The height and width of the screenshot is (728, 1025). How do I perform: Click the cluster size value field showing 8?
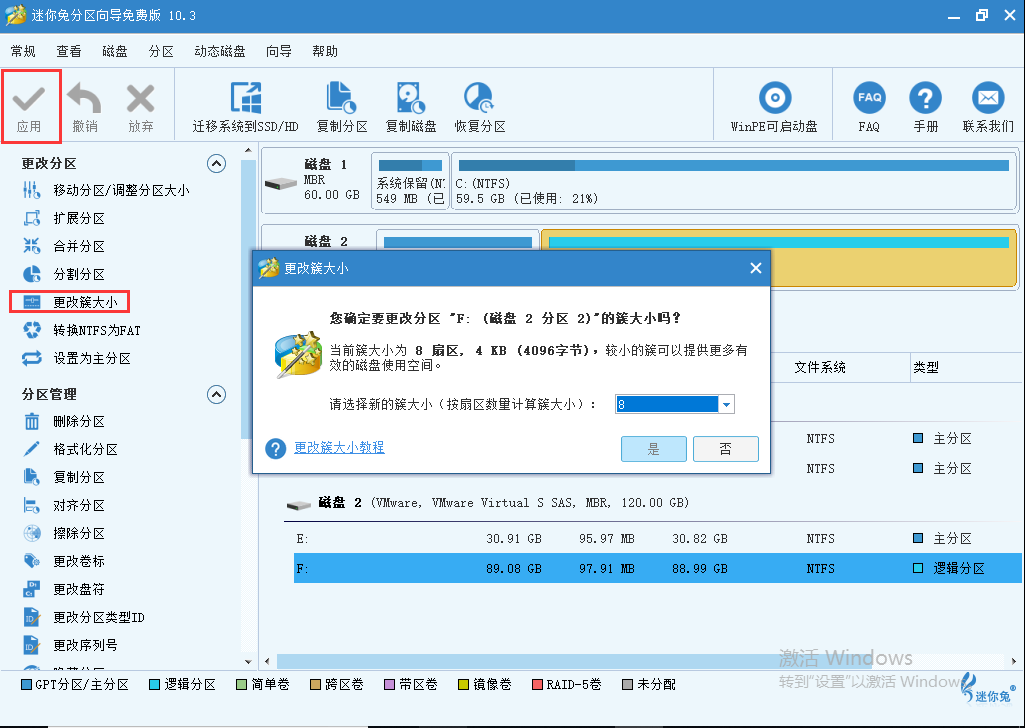[666, 405]
